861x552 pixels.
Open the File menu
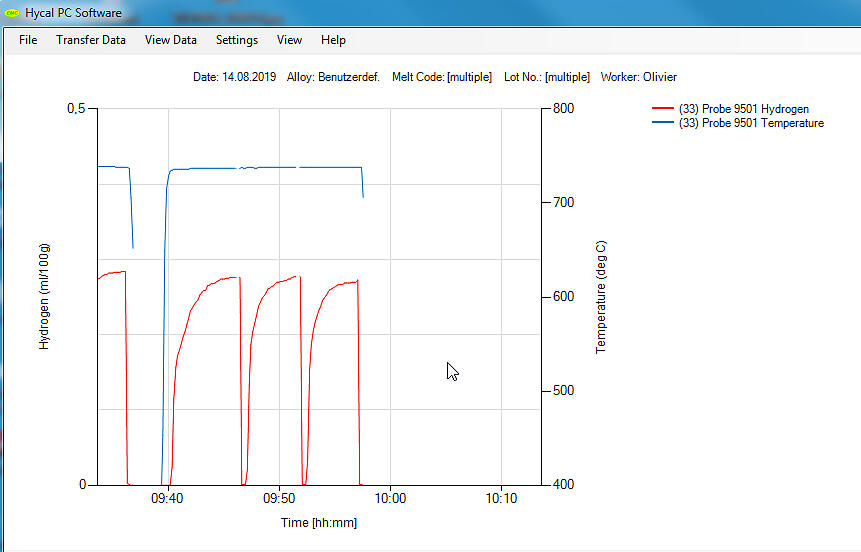point(28,40)
